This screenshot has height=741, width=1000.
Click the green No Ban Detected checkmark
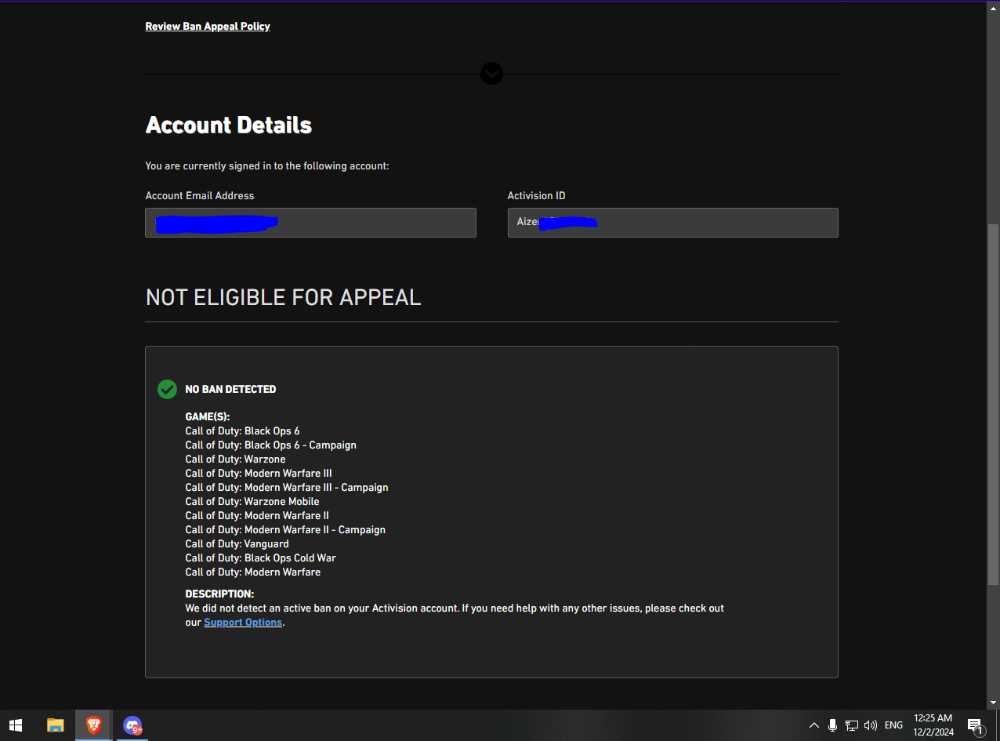tap(167, 389)
